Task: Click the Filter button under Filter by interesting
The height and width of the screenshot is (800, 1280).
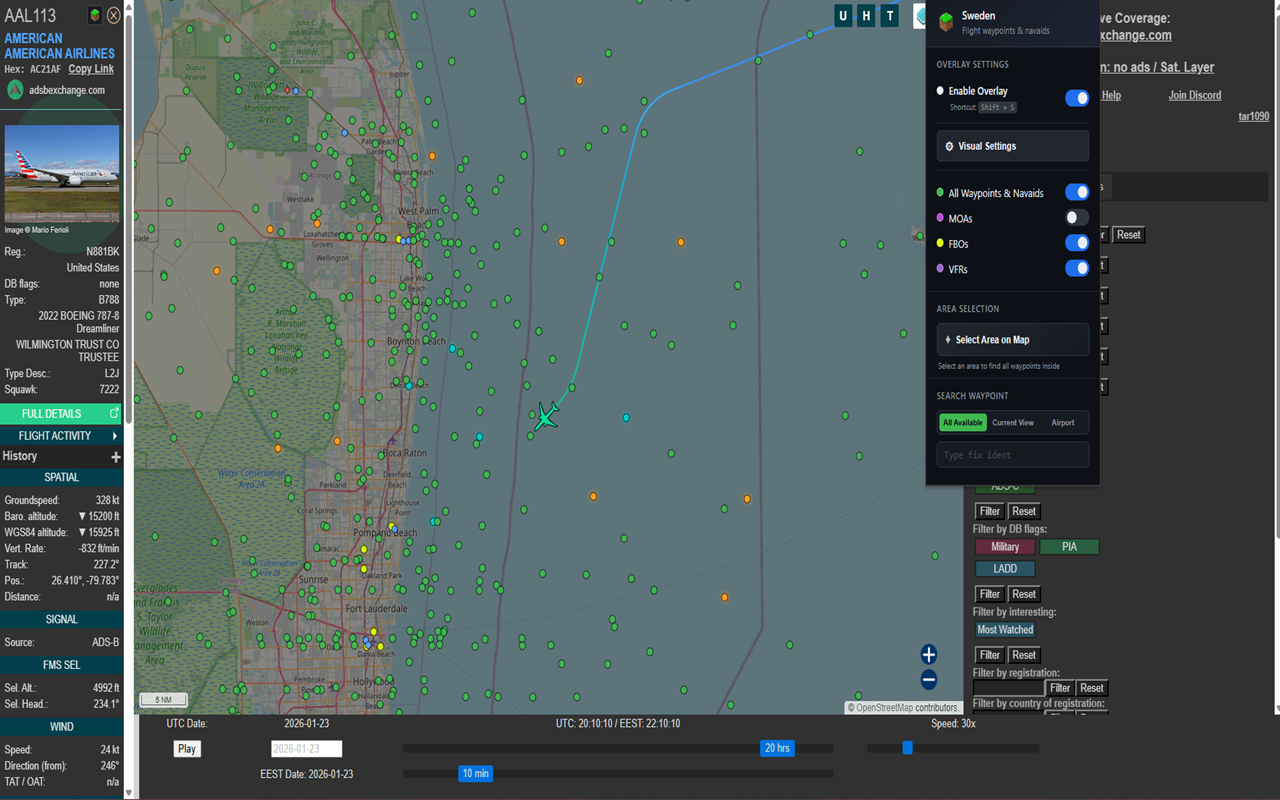Action: (x=989, y=655)
